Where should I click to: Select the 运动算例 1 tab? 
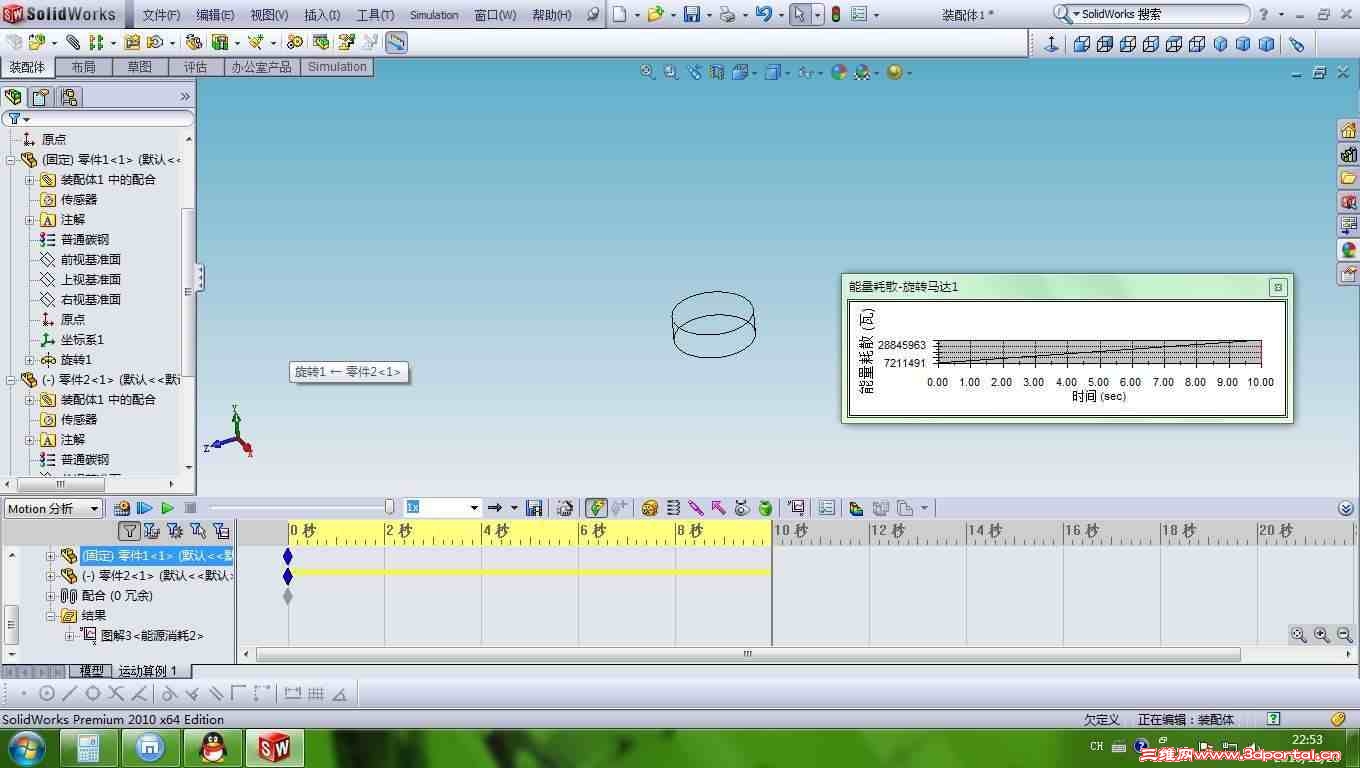(147, 671)
